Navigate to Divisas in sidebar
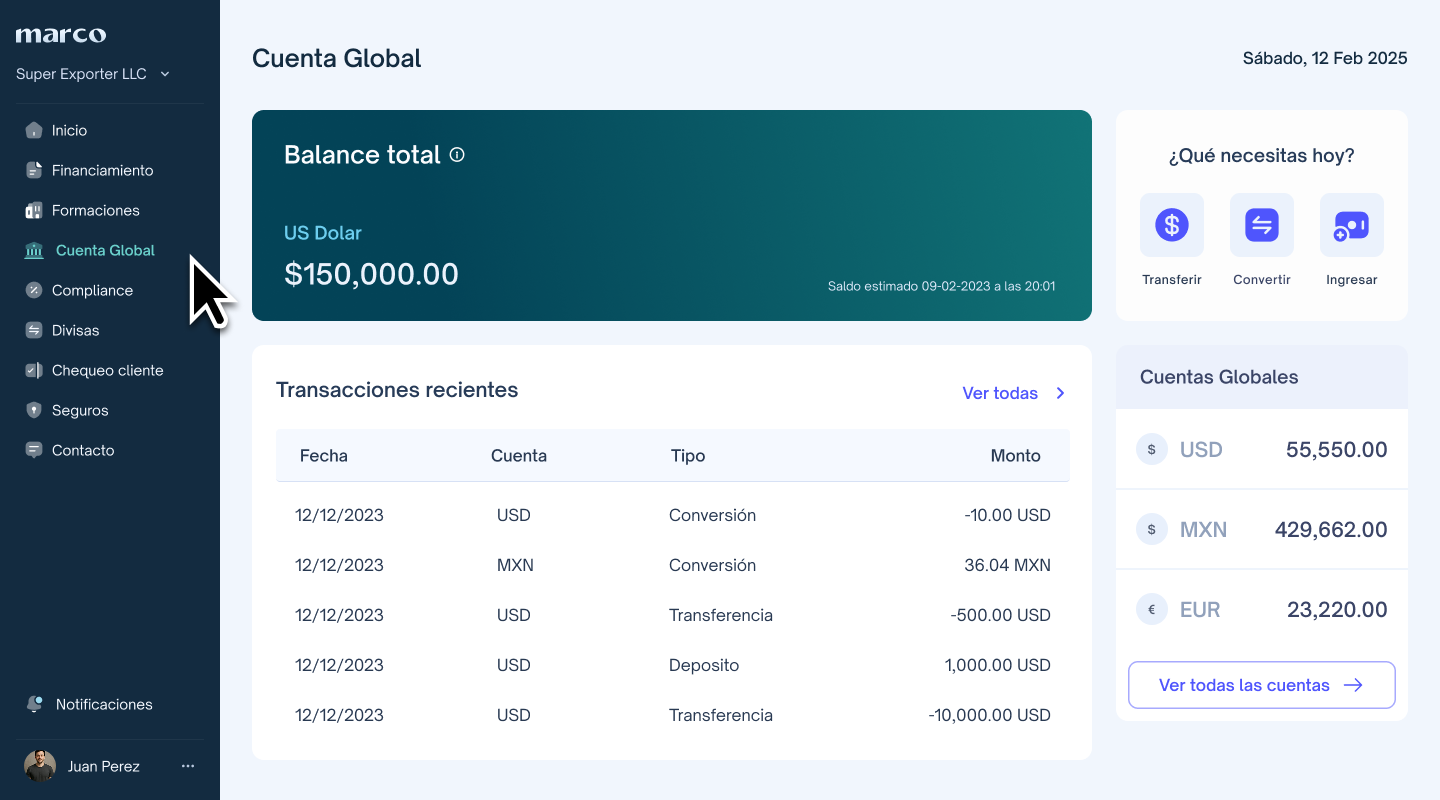1440x800 pixels. [x=75, y=330]
